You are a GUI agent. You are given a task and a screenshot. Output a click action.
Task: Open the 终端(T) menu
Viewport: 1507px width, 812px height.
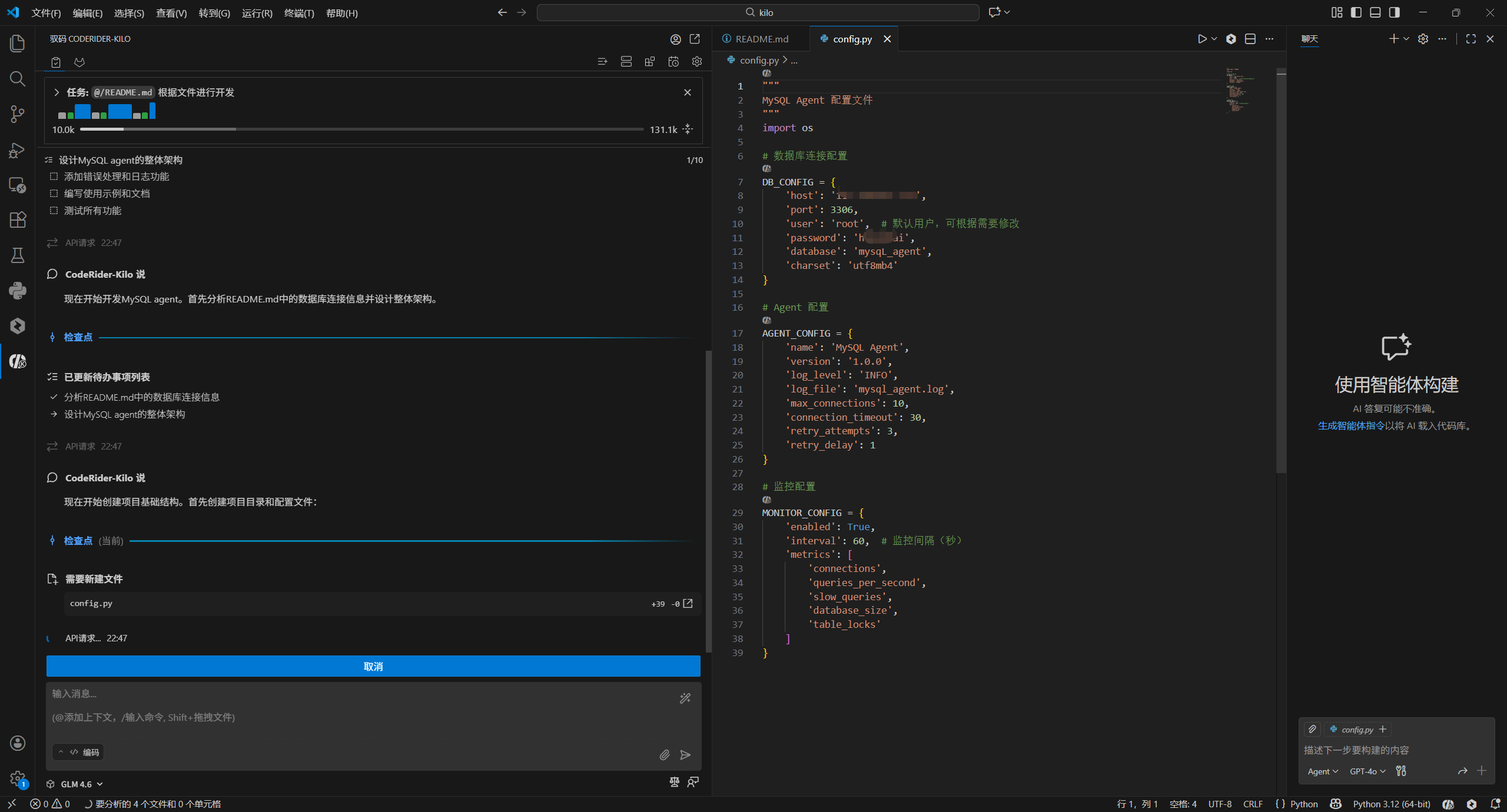[298, 13]
